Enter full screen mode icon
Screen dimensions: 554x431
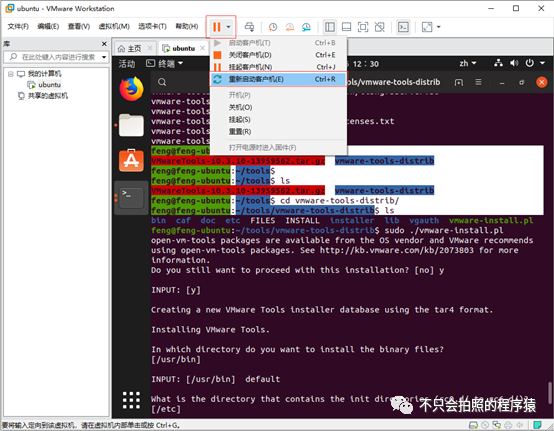coord(363,27)
